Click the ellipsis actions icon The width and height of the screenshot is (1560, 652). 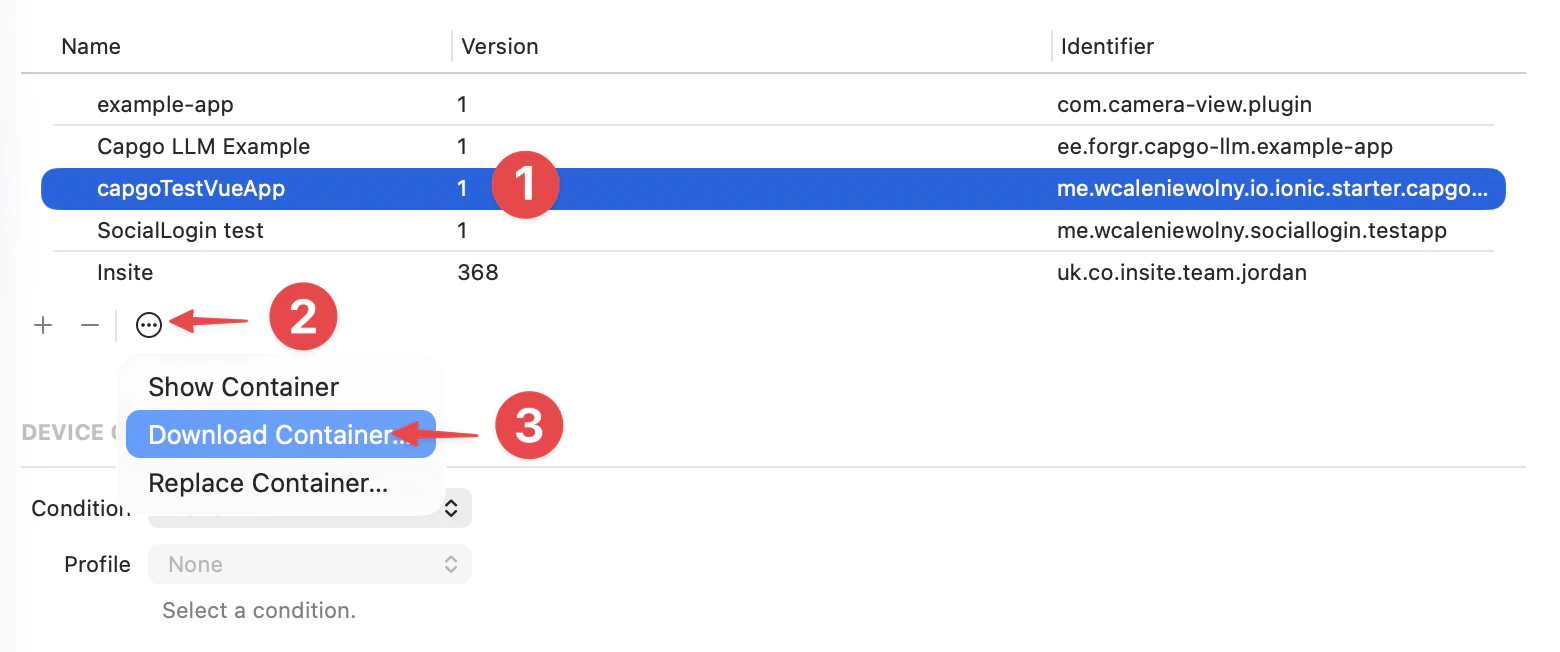tap(148, 325)
